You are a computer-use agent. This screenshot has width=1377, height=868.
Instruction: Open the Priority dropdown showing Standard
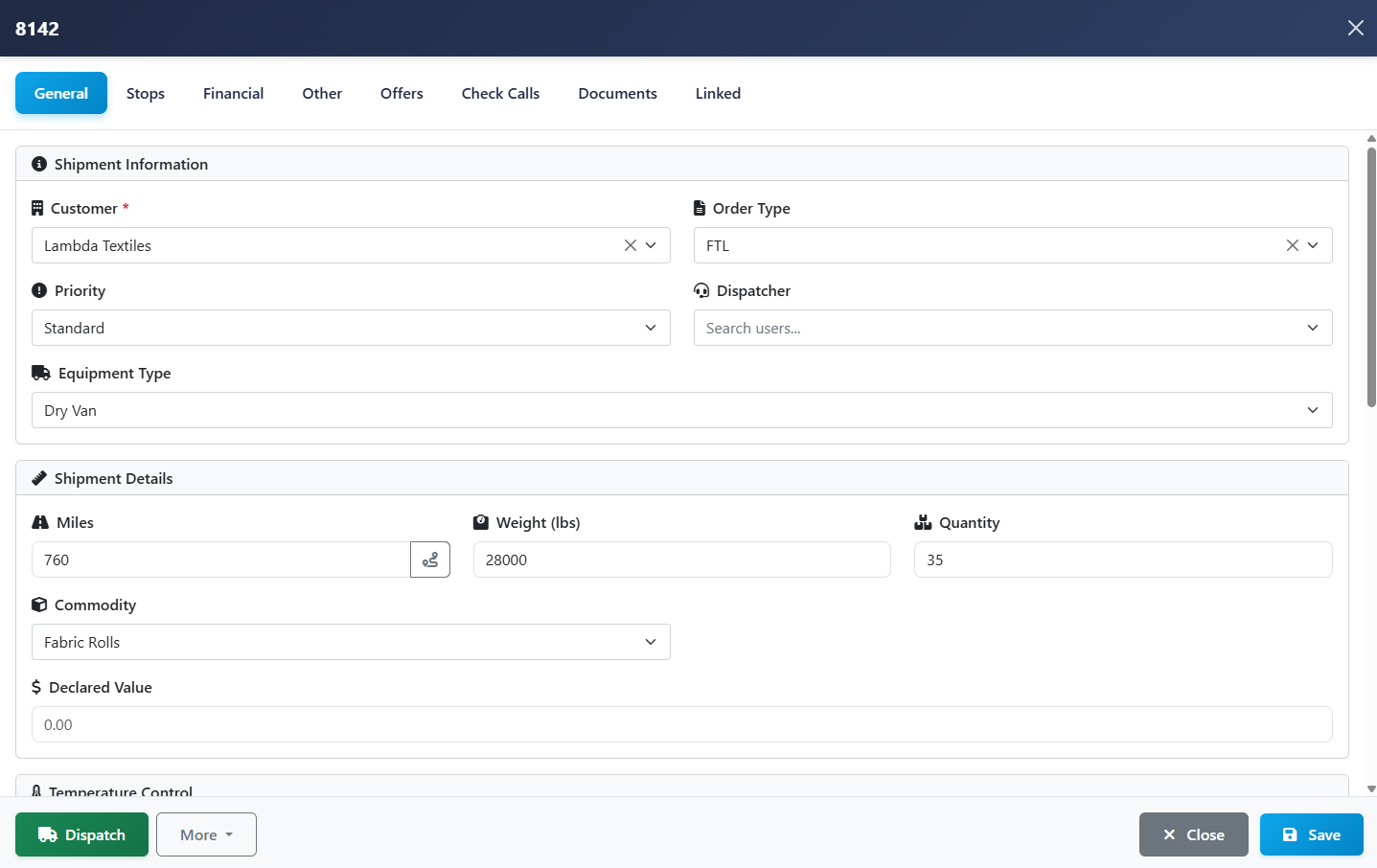click(x=351, y=328)
